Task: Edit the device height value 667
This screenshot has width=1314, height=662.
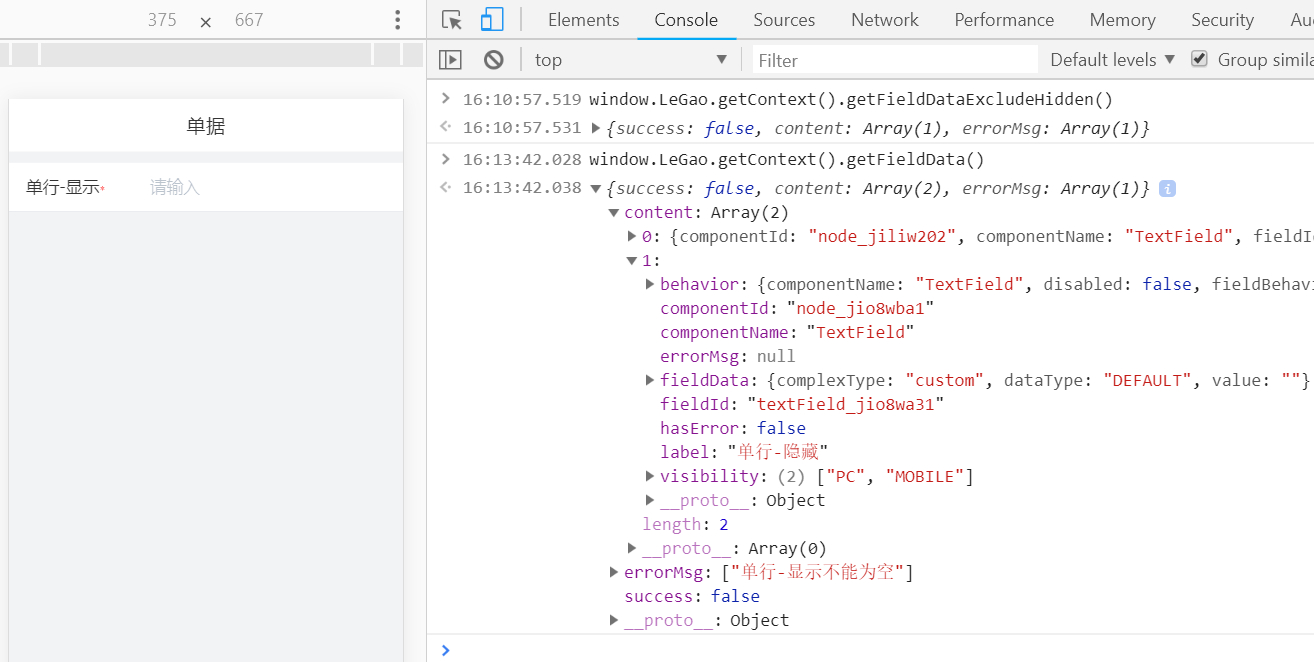Action: [x=249, y=20]
